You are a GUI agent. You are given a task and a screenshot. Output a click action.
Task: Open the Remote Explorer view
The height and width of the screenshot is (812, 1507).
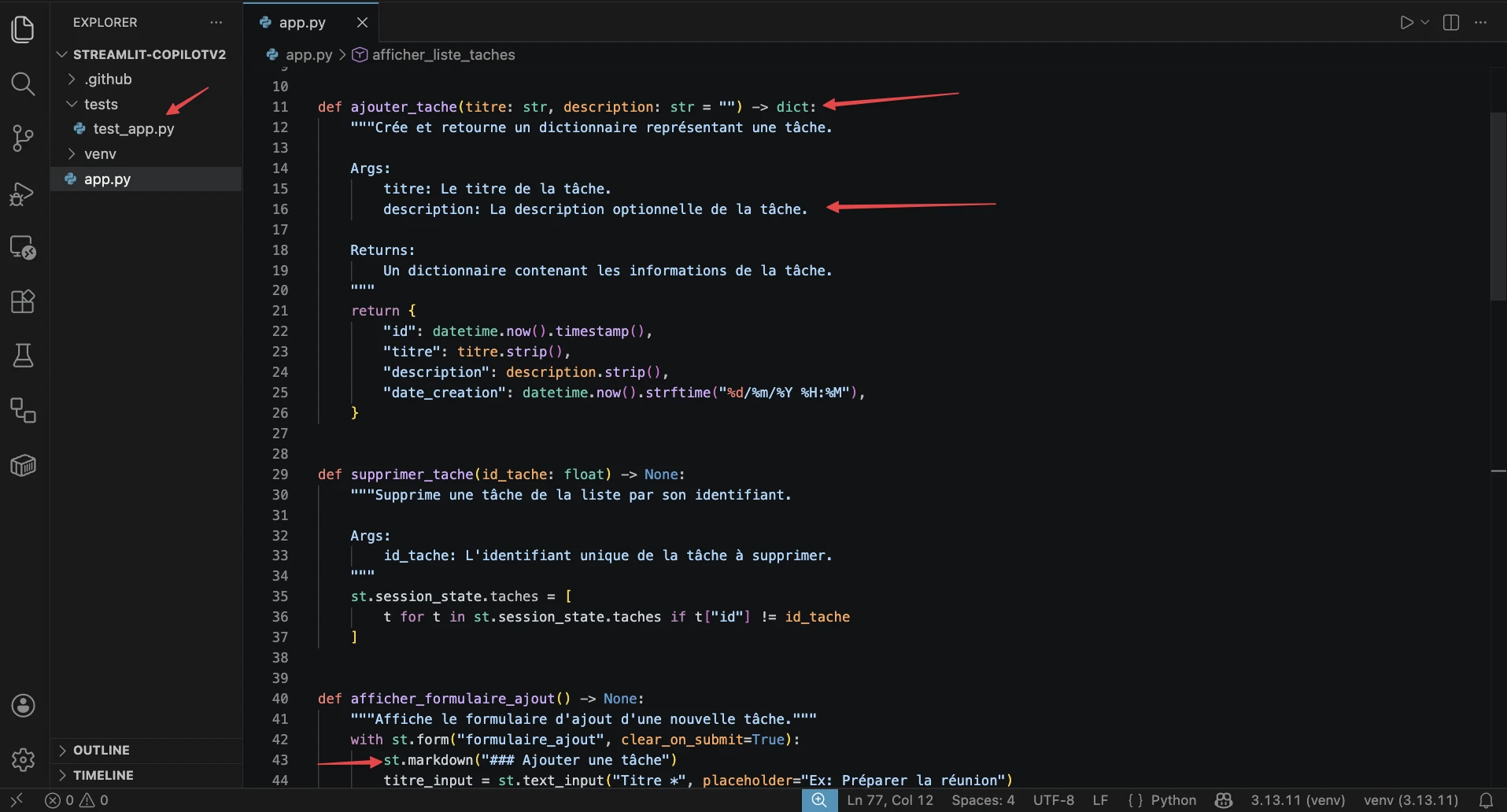tap(23, 248)
